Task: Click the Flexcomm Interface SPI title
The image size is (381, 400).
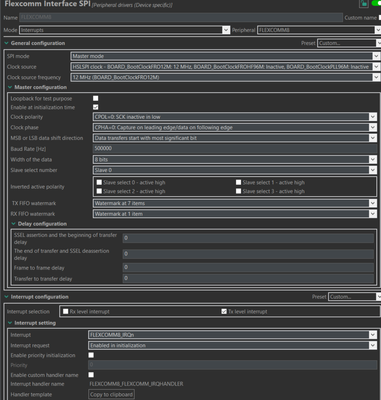Action: (x=47, y=4)
